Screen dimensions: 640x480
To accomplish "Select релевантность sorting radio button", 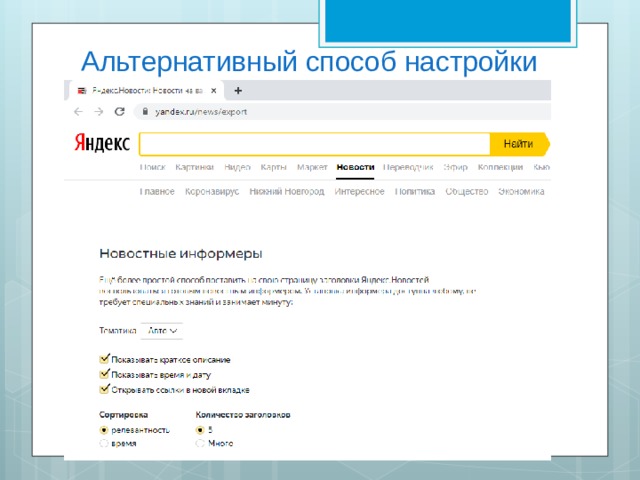I will coord(104,430).
